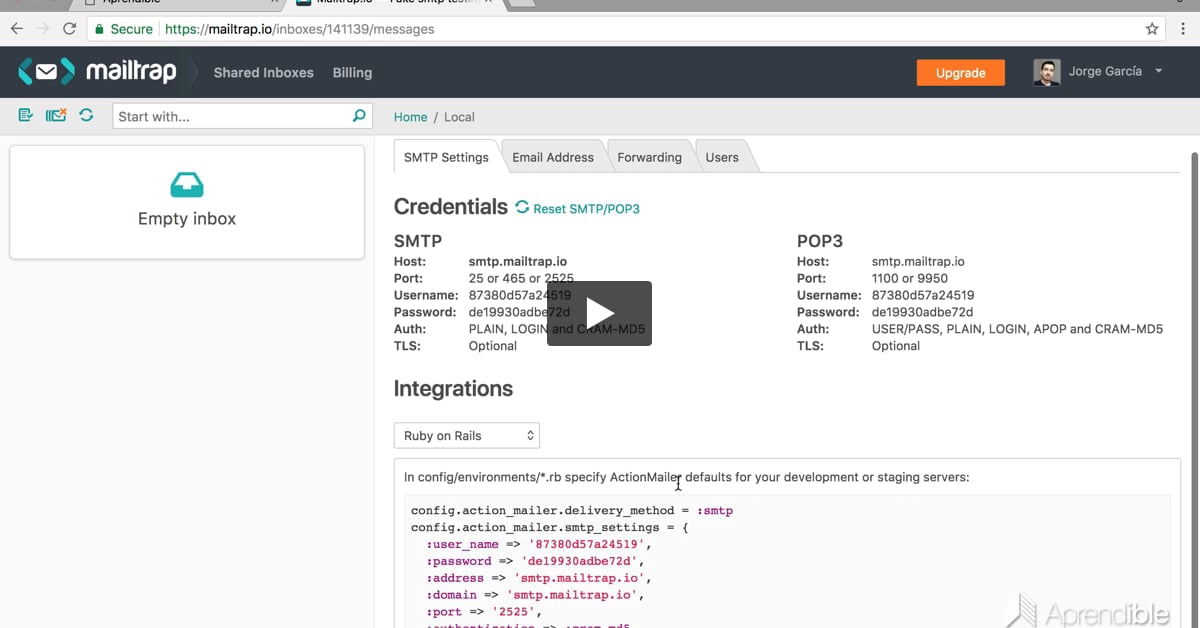Open the Shared Inboxes menu
The width and height of the screenshot is (1200, 628).
(x=264, y=73)
